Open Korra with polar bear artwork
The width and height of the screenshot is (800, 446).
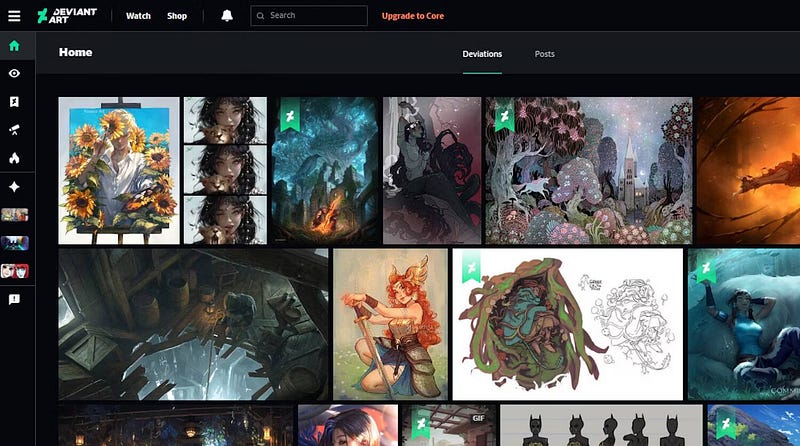pyautogui.click(x=743, y=325)
